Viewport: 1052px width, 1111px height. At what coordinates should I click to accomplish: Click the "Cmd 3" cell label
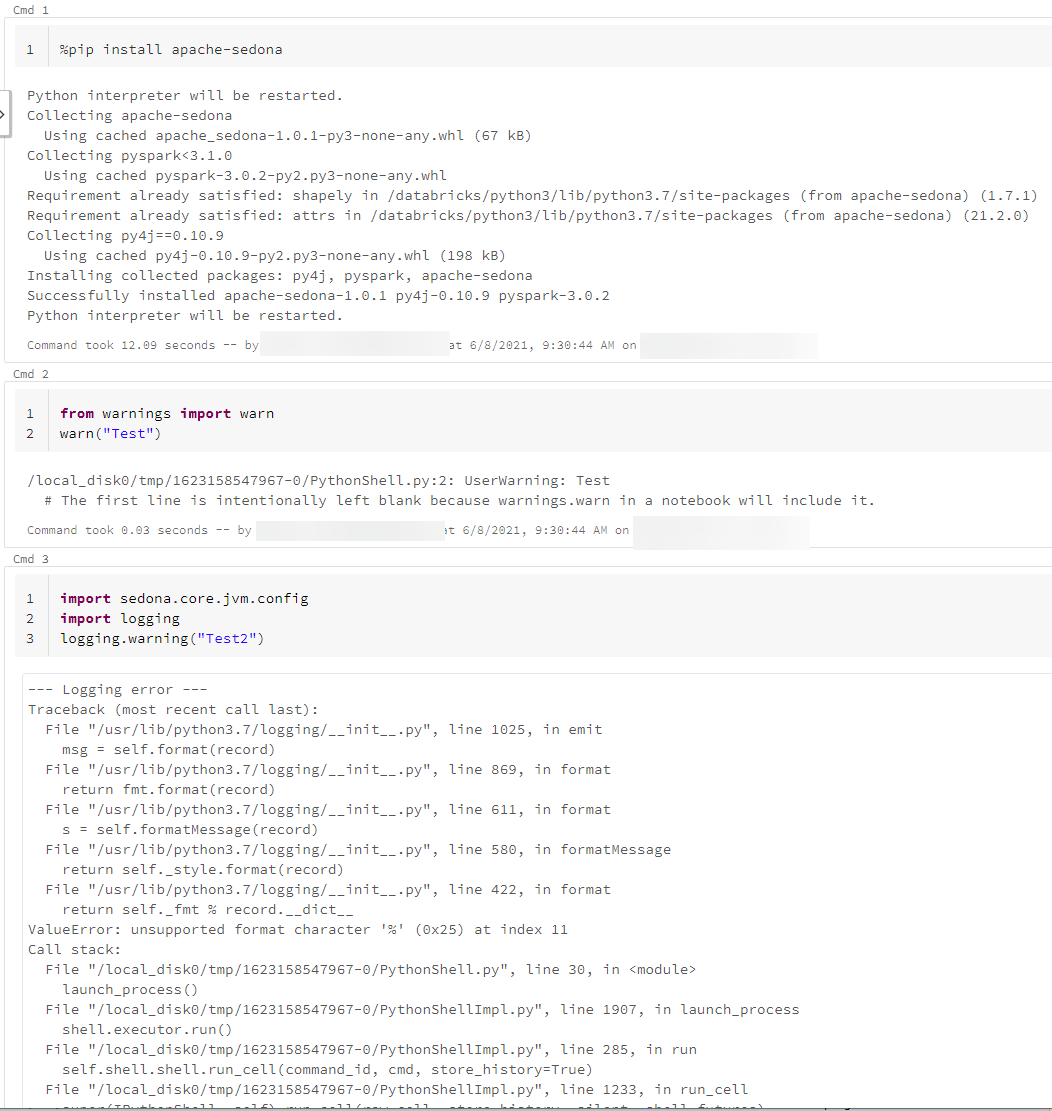(x=30, y=559)
